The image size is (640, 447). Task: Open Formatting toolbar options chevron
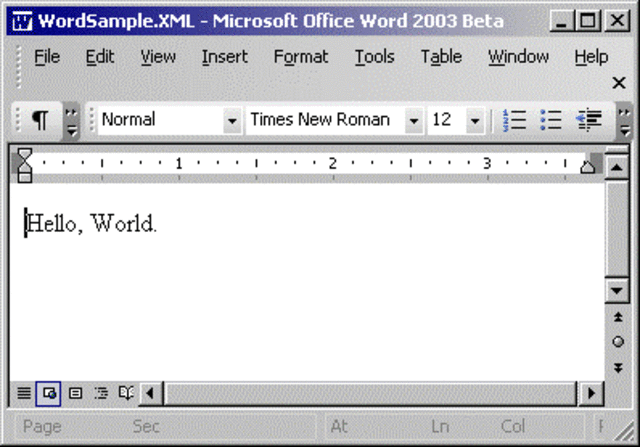click(624, 121)
